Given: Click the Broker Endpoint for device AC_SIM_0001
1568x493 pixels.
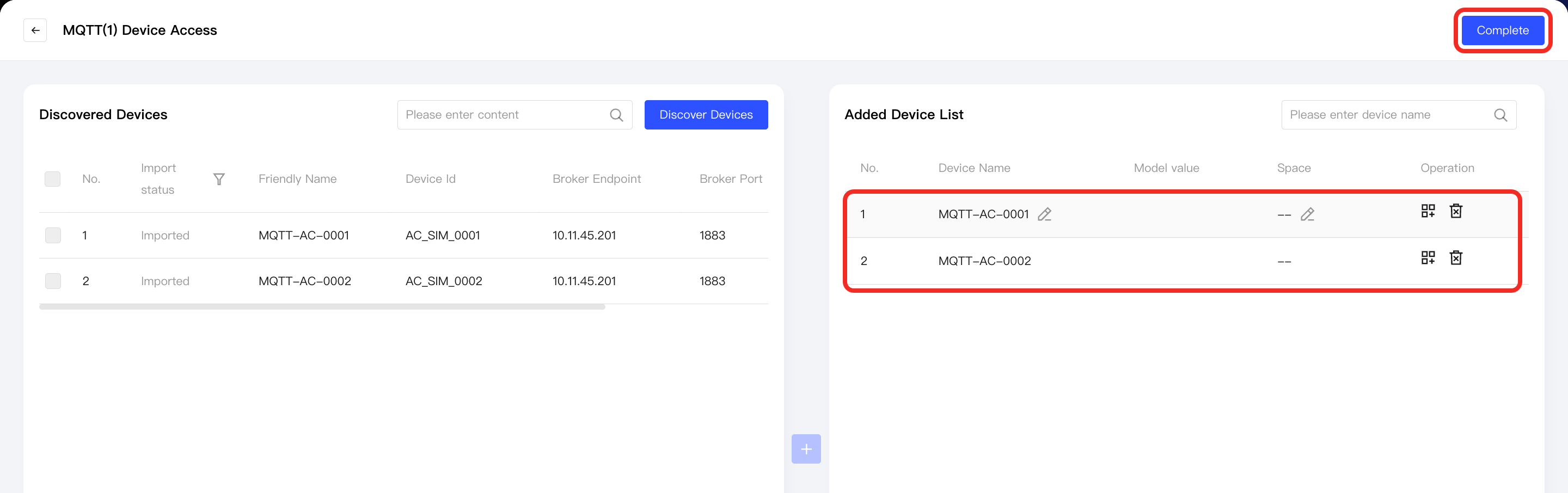Looking at the screenshot, I should (x=584, y=236).
